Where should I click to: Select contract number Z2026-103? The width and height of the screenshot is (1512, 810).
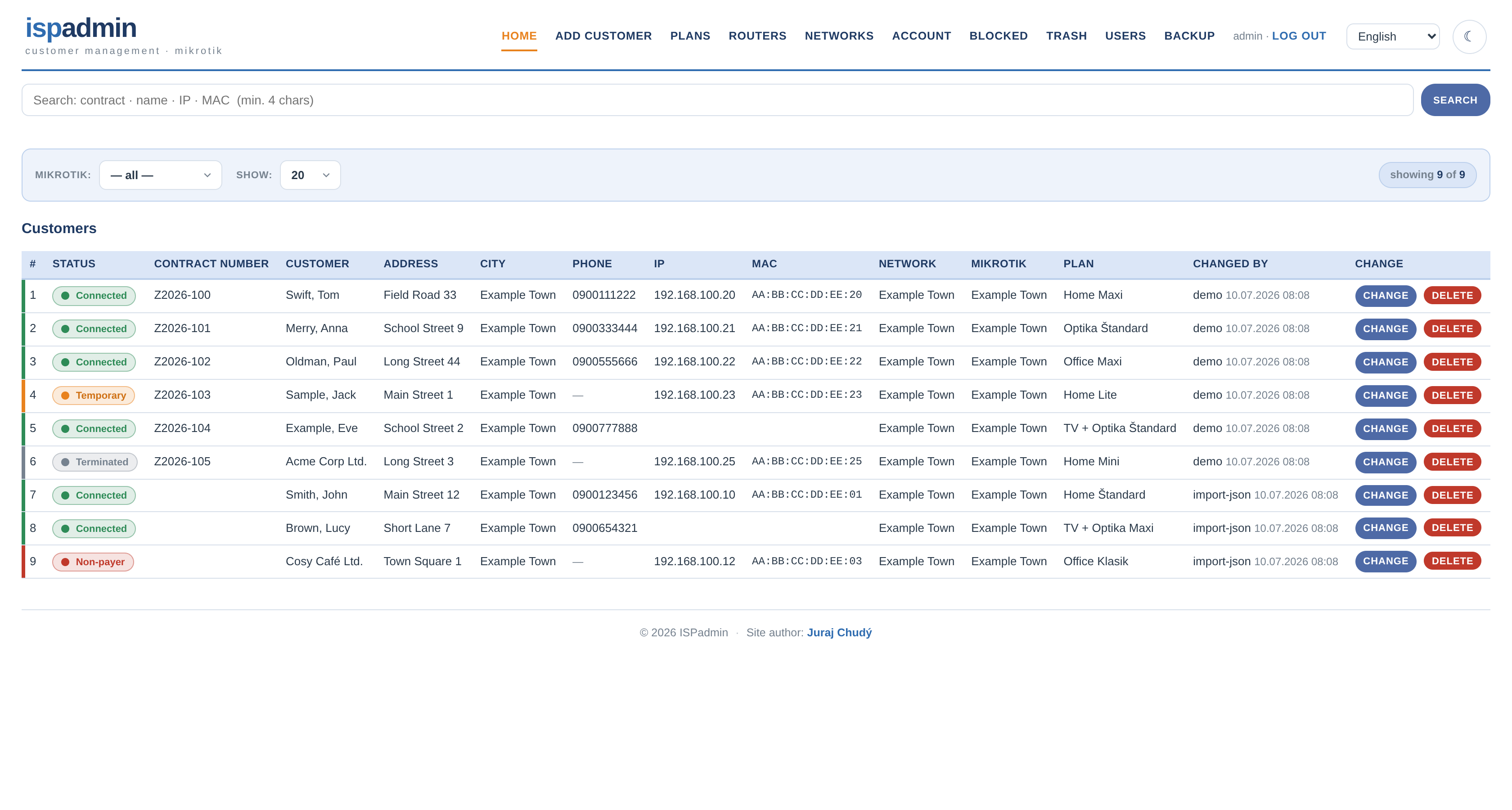tap(182, 395)
